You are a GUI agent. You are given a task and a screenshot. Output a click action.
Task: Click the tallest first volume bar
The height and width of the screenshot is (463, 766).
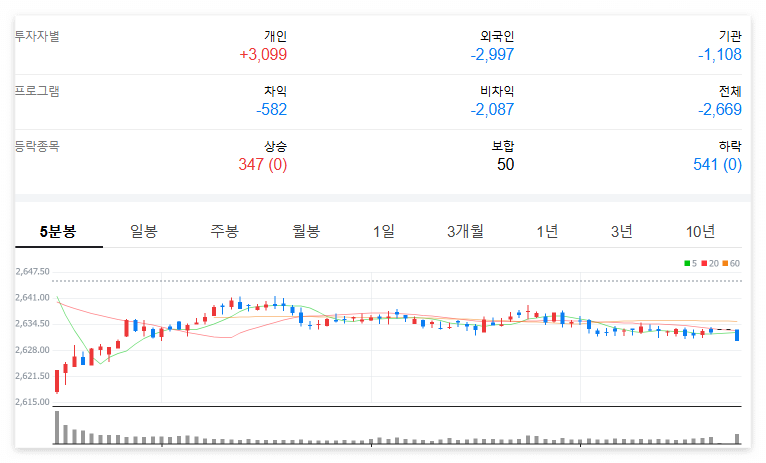(x=57, y=427)
